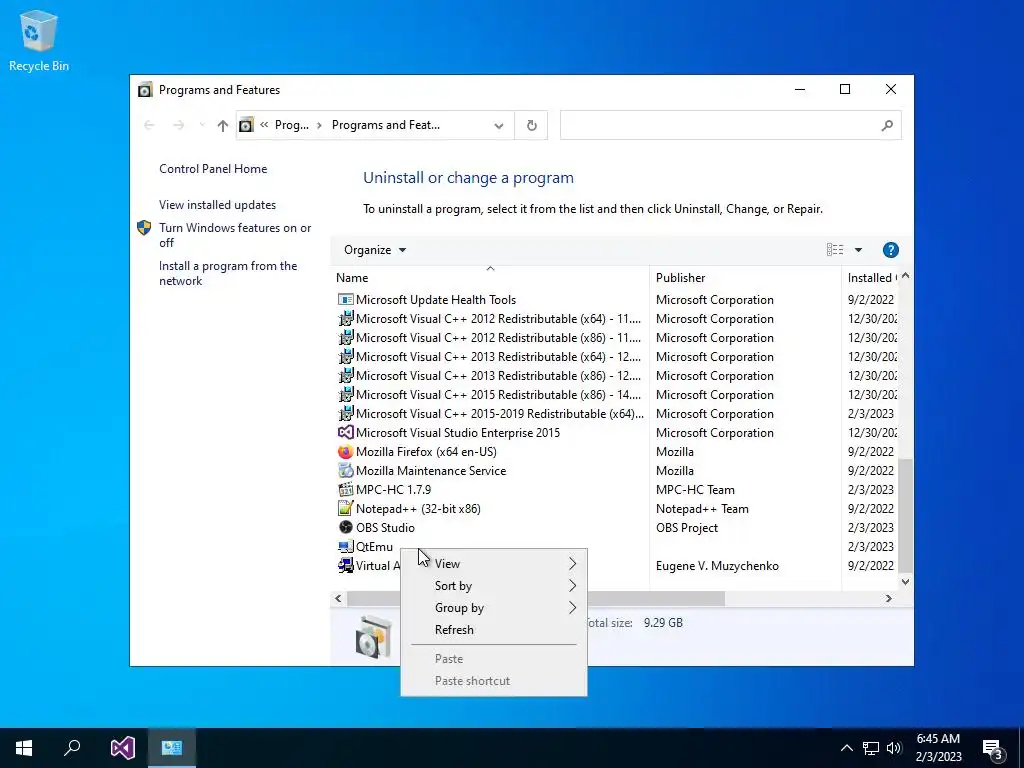
Task: Click the scroll left arrow of the list
Action: (x=338, y=598)
